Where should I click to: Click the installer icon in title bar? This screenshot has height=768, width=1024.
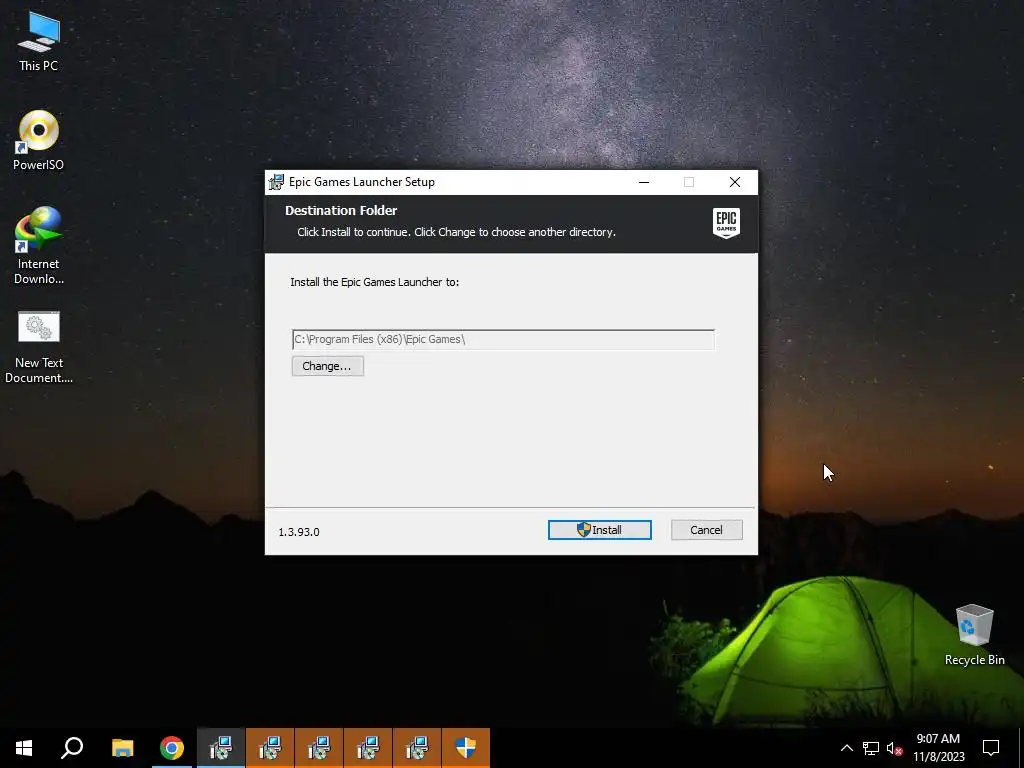277,182
